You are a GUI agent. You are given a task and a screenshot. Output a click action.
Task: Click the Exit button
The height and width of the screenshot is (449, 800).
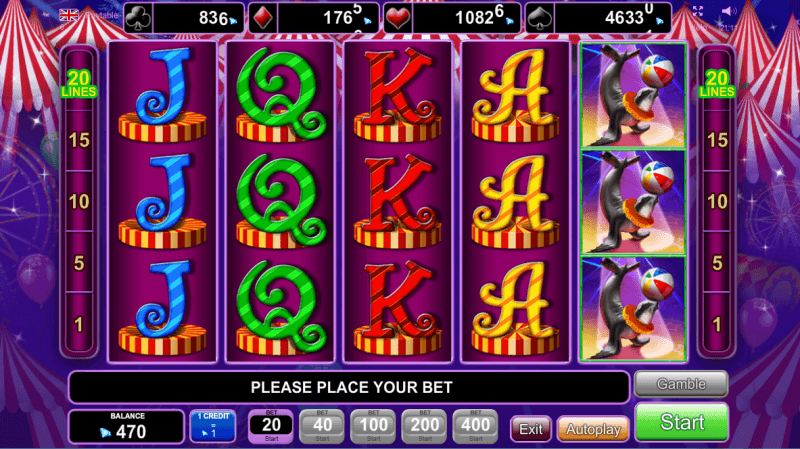(x=531, y=429)
